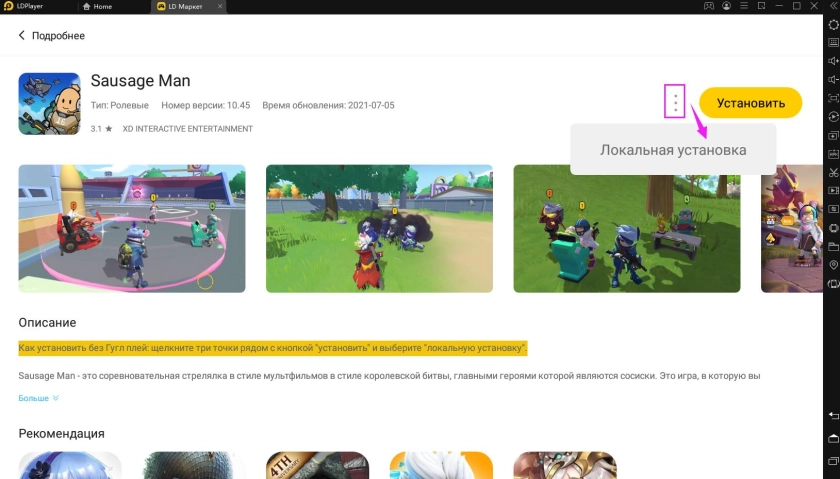Viewport: 840px width, 479px height.
Task: Click the 3.1 star rating
Action: (101, 129)
